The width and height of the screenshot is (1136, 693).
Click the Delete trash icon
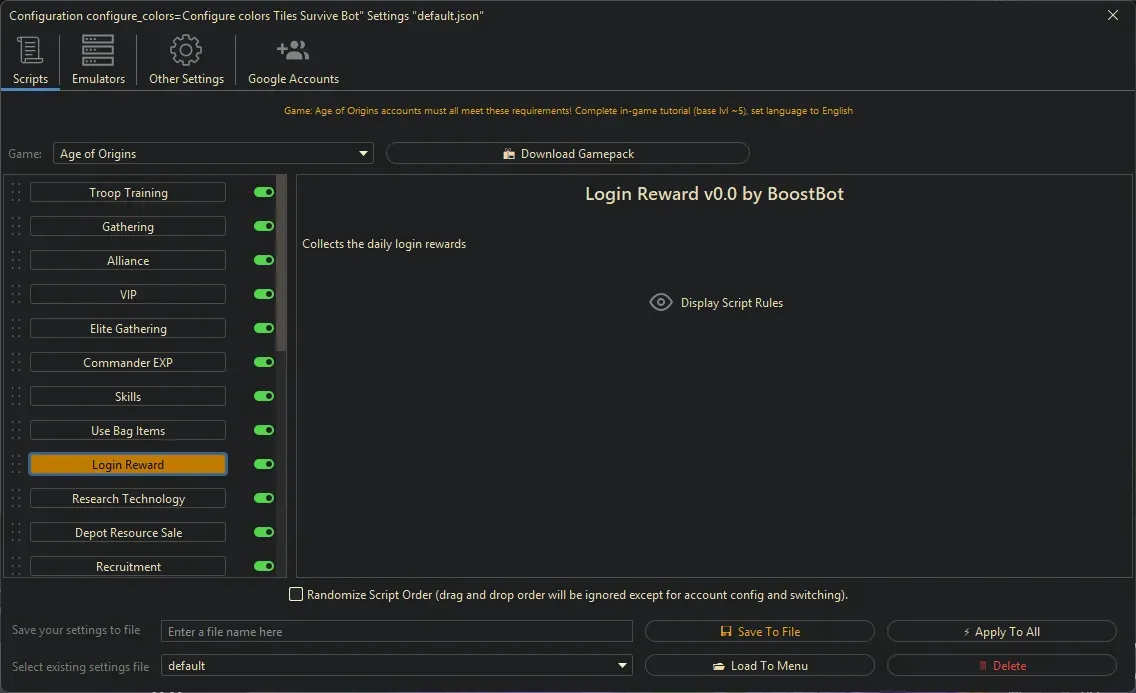983,665
